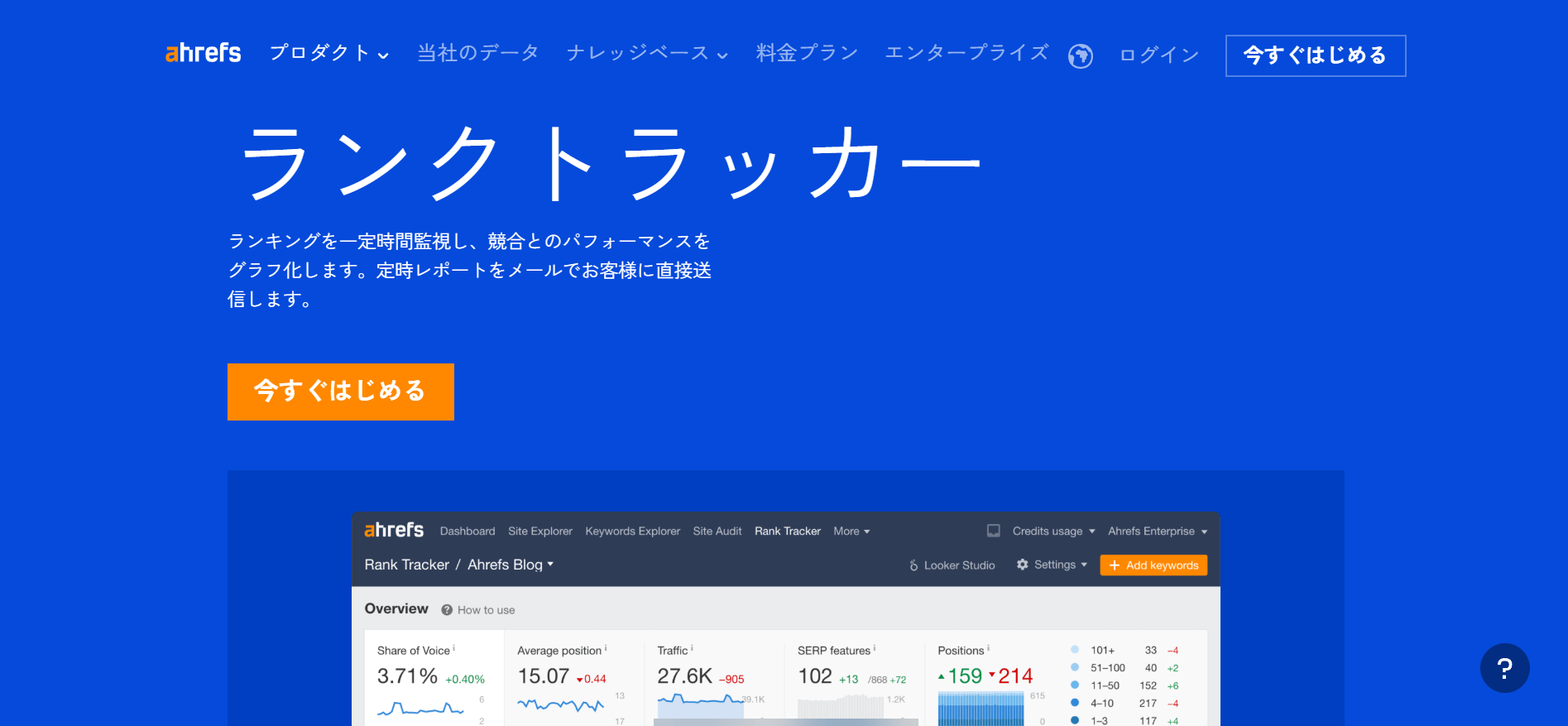Click the Share of Voice info icon
Viewport: 1568px width, 726px height.
coord(454,648)
